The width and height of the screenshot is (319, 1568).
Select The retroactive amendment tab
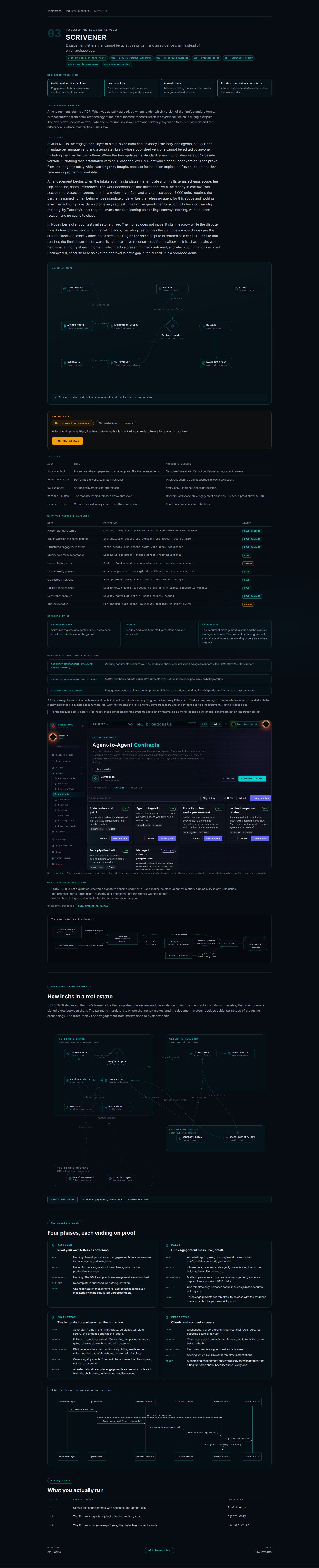pos(73,423)
